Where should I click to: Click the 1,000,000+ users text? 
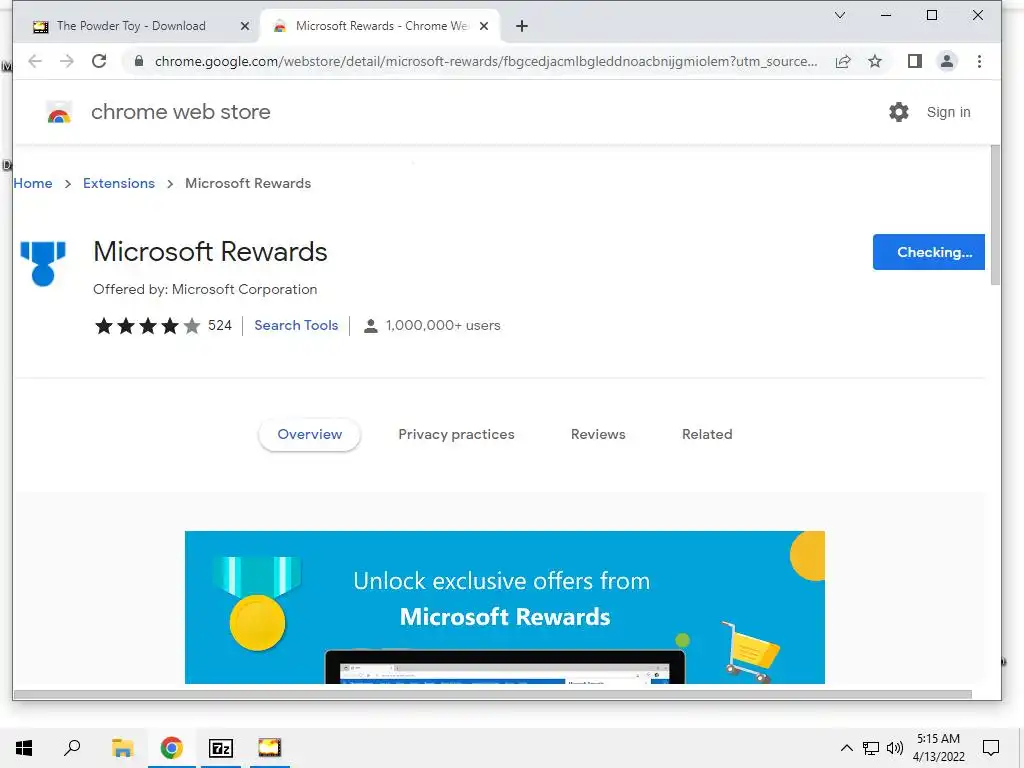(443, 325)
